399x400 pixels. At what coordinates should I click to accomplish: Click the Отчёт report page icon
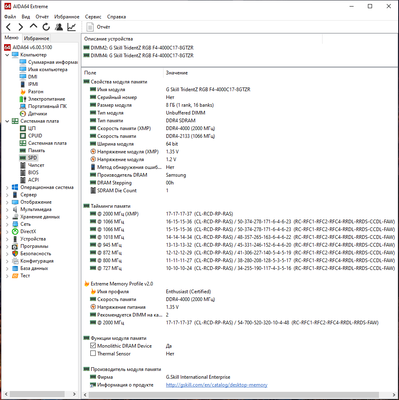coord(90,27)
